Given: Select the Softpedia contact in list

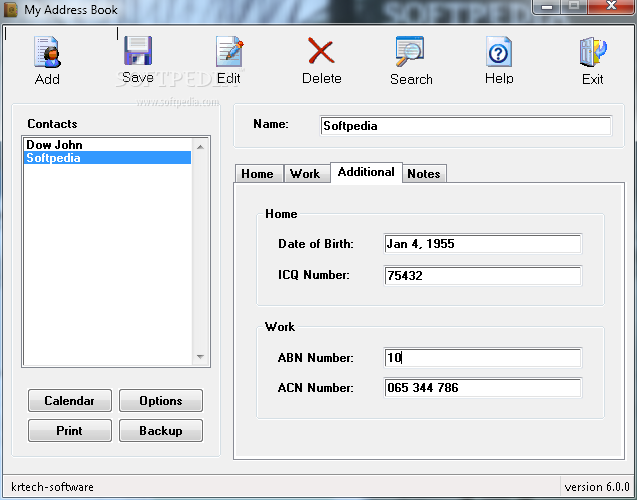Looking at the screenshot, I should tap(107, 158).
